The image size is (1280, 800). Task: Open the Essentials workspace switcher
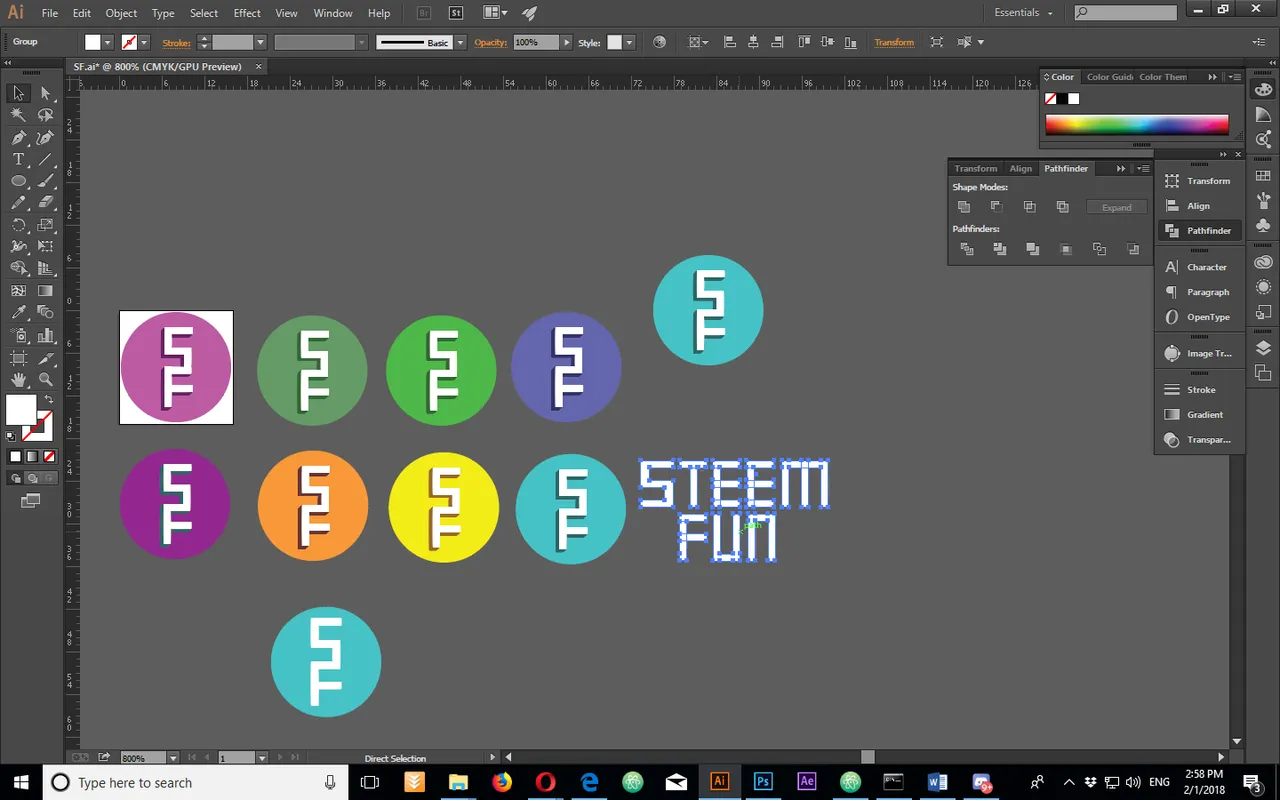coord(1024,13)
